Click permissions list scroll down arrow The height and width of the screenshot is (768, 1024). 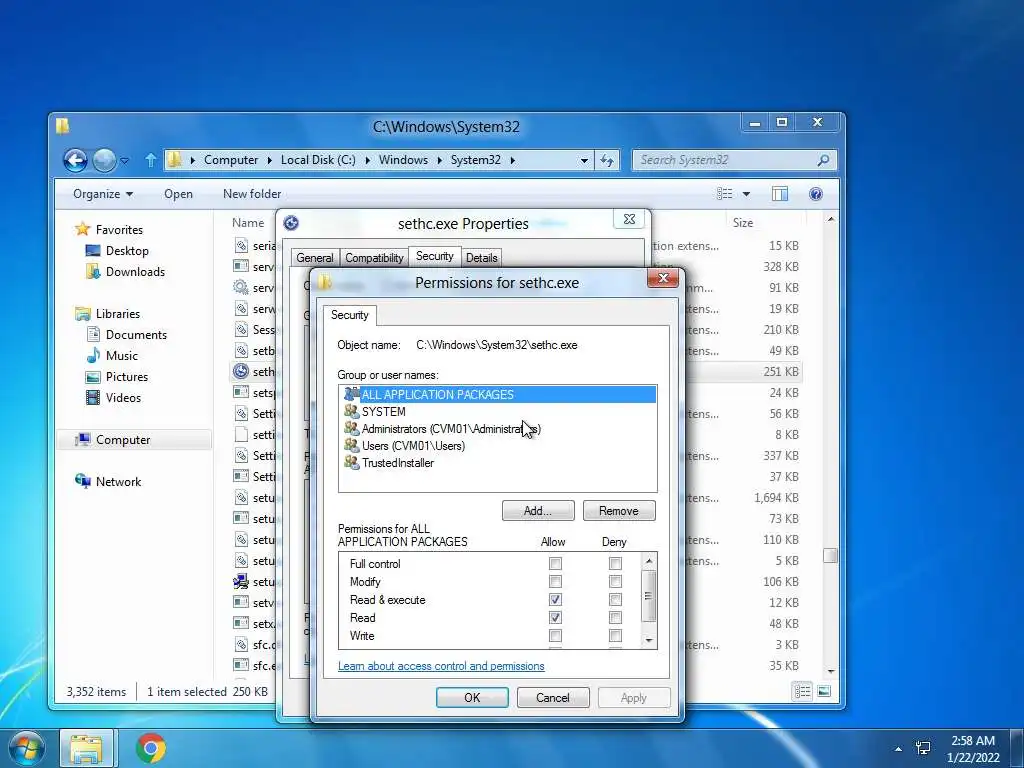click(648, 641)
